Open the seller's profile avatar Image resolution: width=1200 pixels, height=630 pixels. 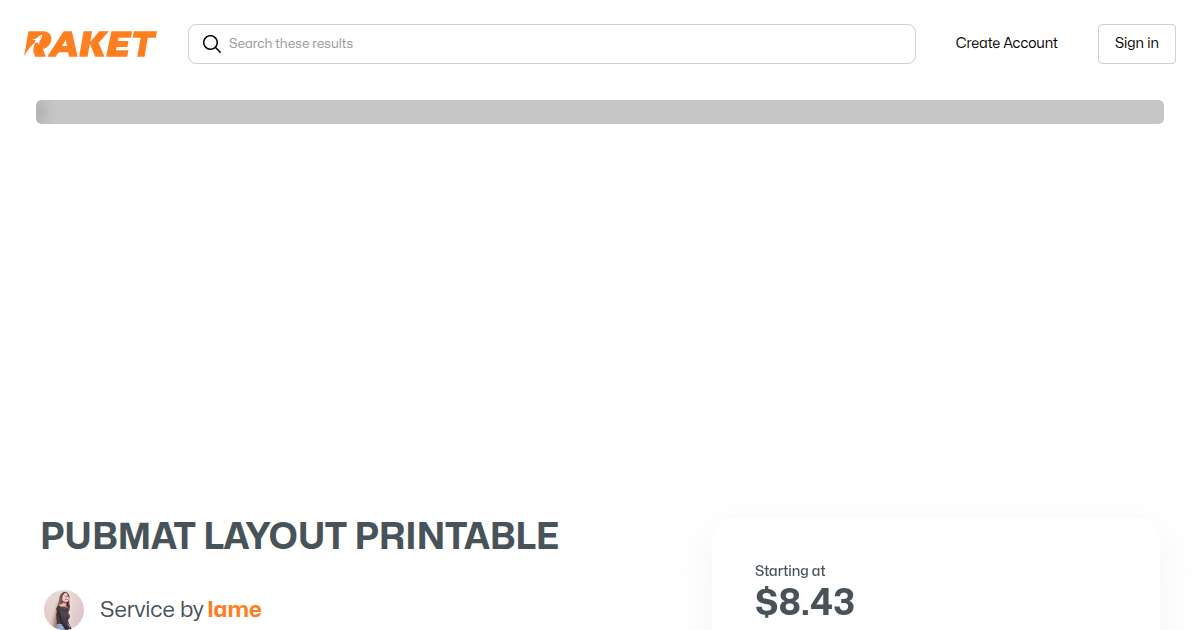pyautogui.click(x=64, y=609)
